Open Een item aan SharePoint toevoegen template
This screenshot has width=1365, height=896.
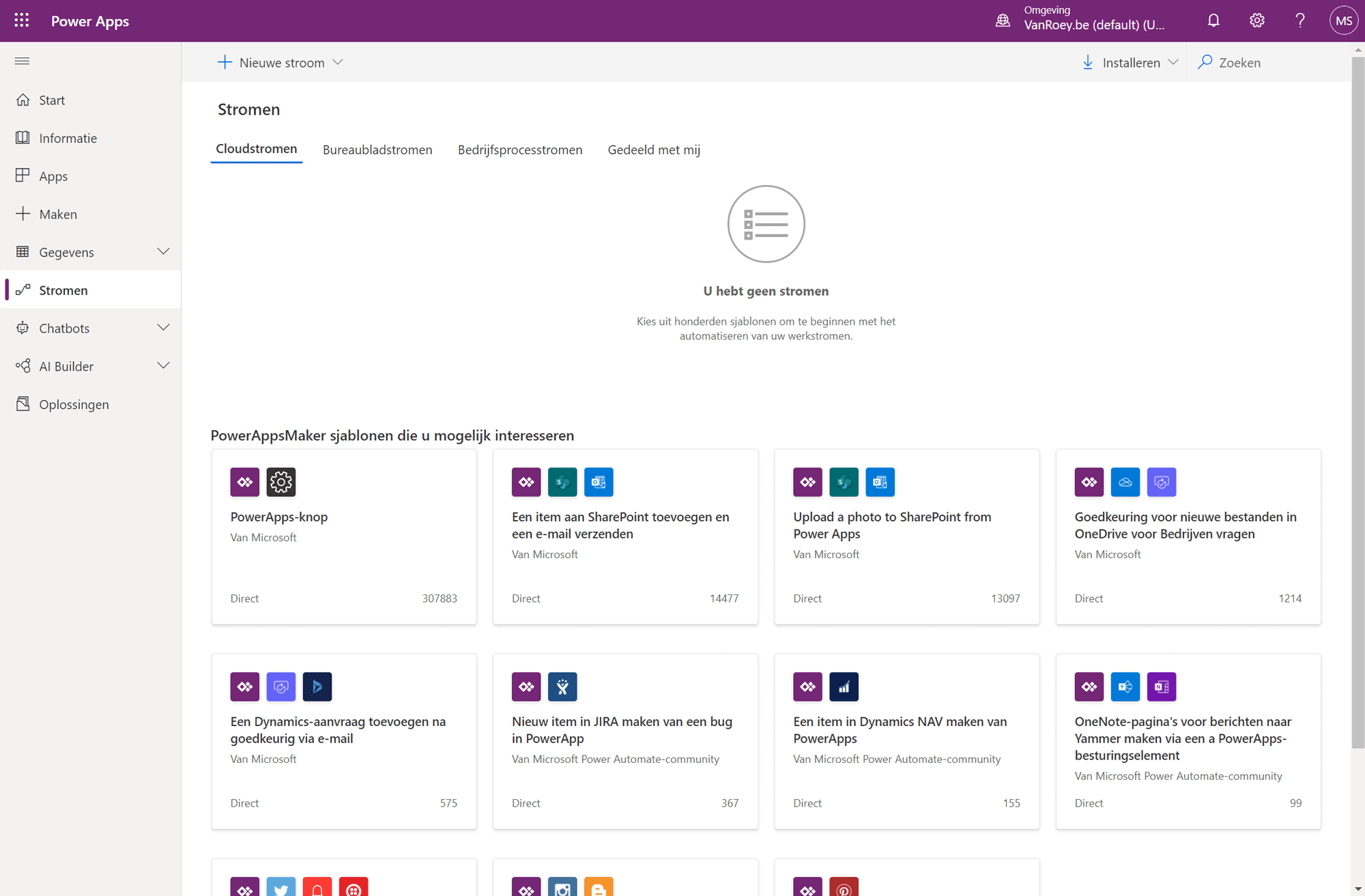pos(625,536)
